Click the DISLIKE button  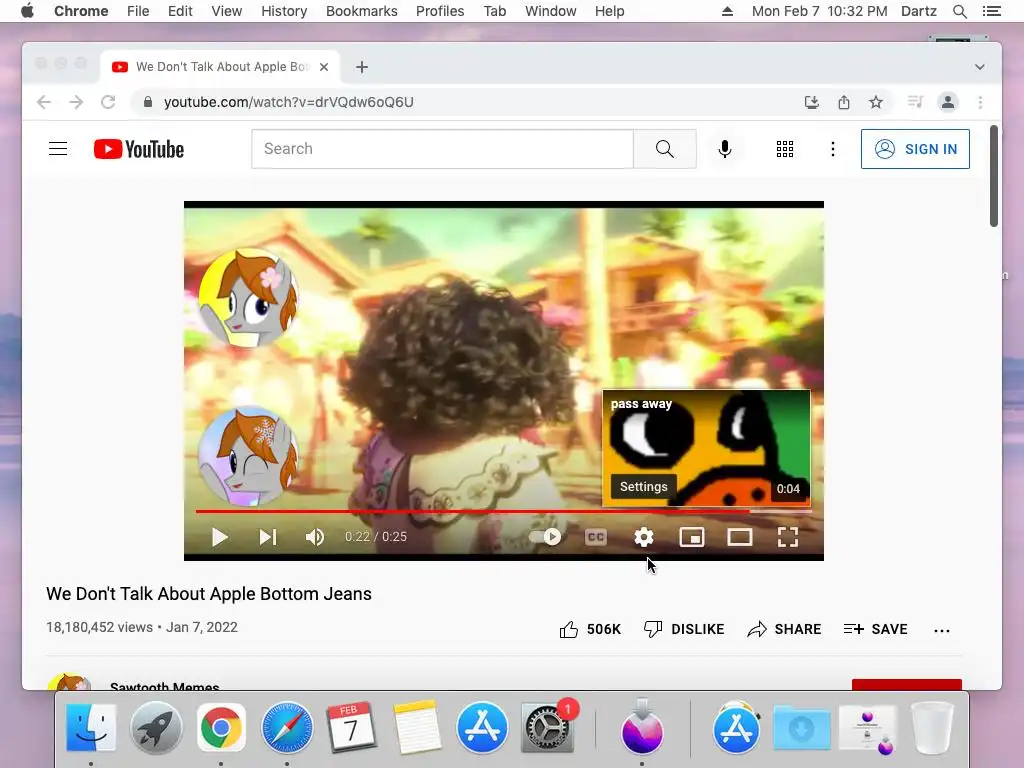coord(684,629)
